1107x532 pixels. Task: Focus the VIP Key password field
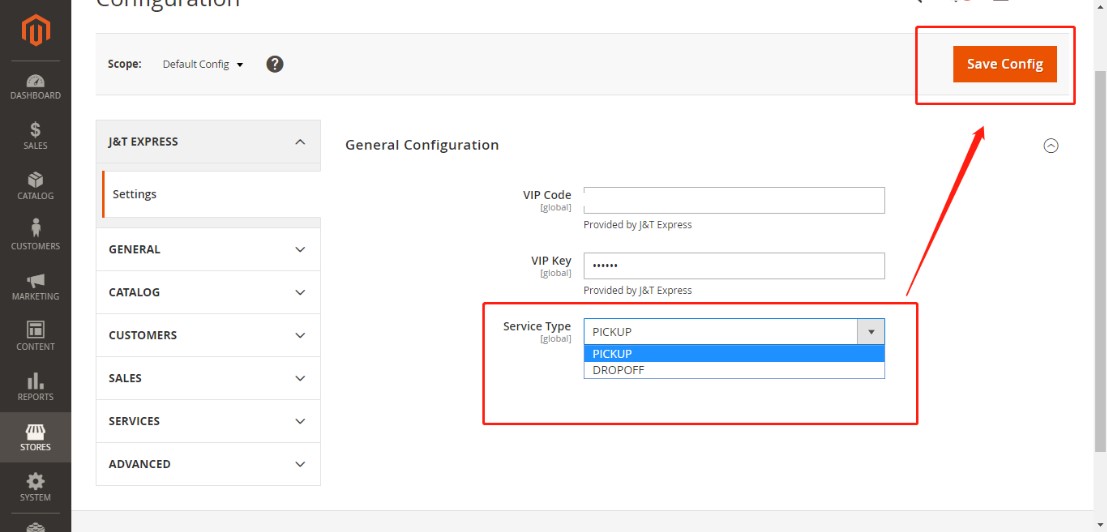(x=734, y=266)
